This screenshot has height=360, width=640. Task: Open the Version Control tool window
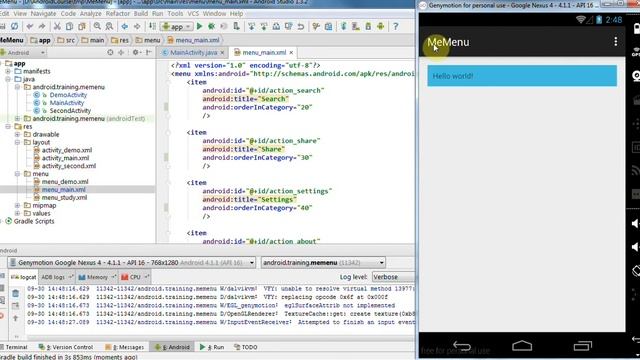coord(66,347)
